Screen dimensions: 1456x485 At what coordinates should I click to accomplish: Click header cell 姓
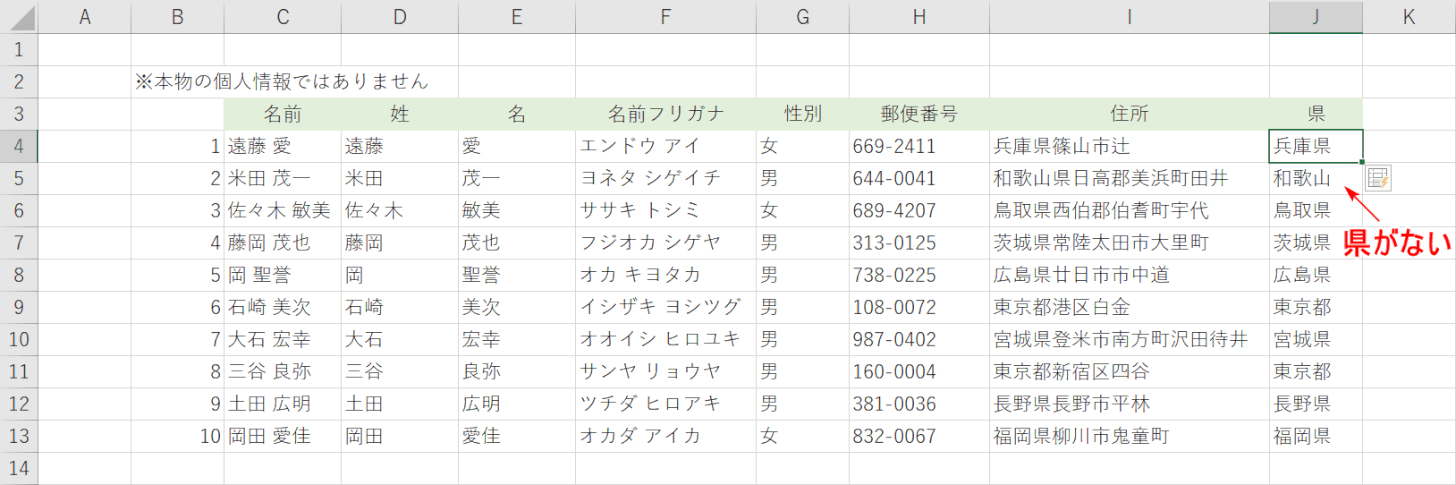coord(399,114)
